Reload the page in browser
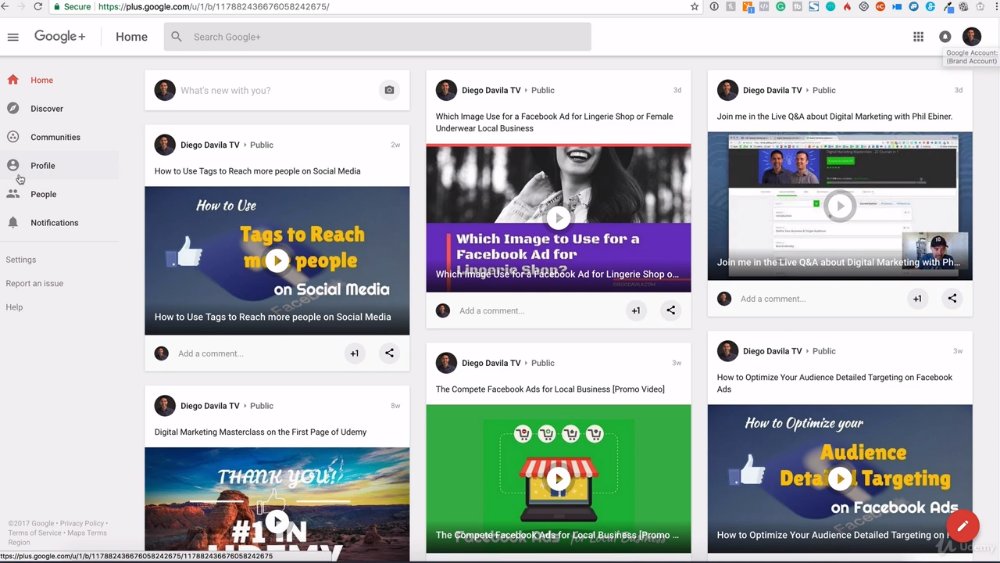 coord(38,6)
